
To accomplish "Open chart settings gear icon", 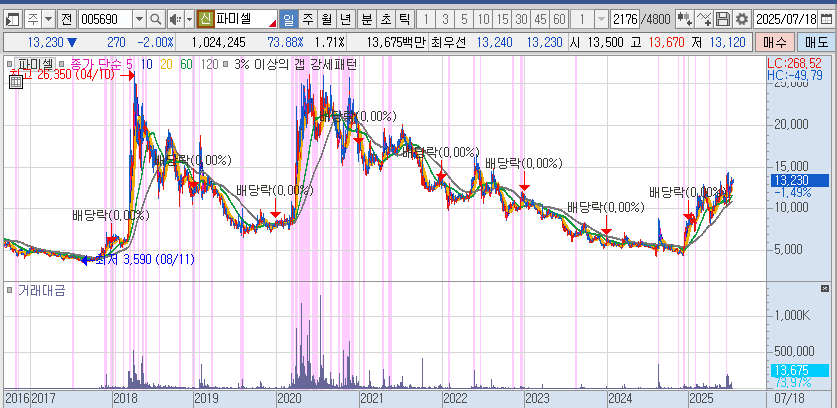I will click(741, 19).
